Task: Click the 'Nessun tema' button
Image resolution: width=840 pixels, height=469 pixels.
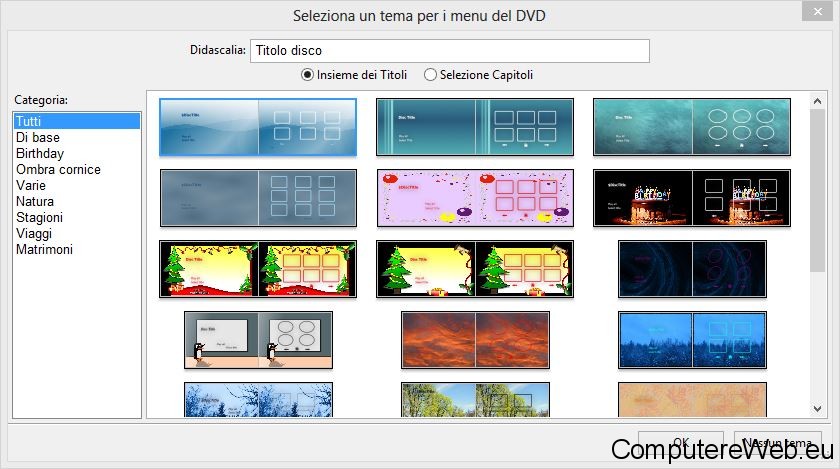Action: (778, 443)
